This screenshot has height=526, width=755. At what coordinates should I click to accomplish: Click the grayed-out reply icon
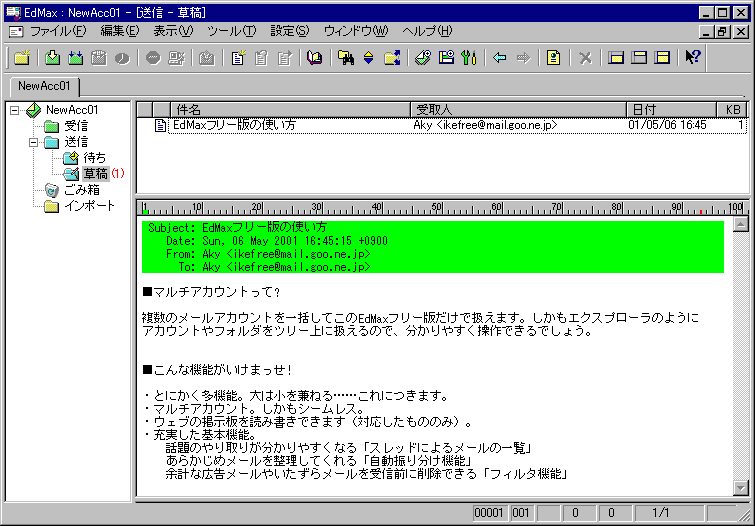tap(261, 58)
